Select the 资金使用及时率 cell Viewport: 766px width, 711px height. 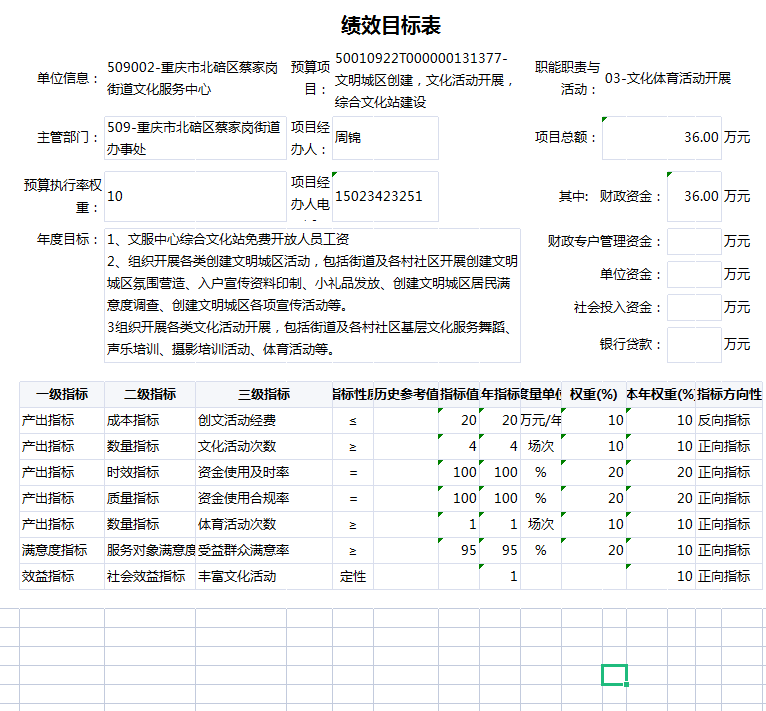click(264, 472)
